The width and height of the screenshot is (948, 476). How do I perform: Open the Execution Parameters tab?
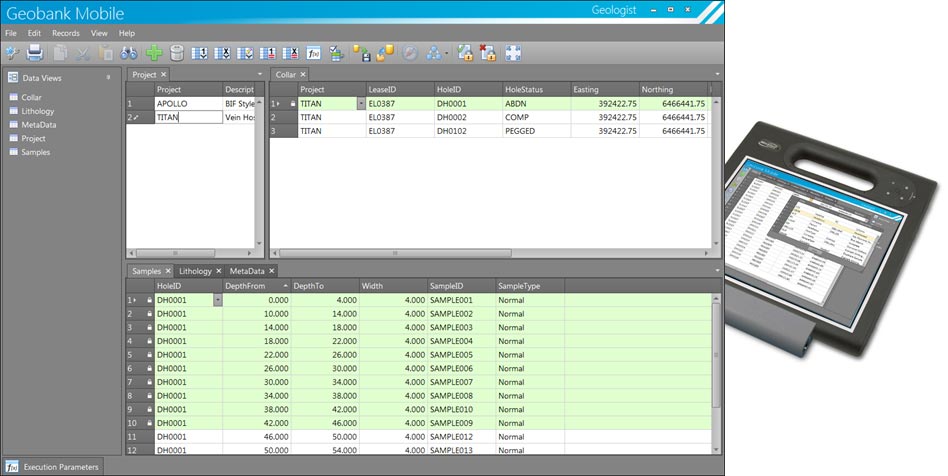pos(53,467)
